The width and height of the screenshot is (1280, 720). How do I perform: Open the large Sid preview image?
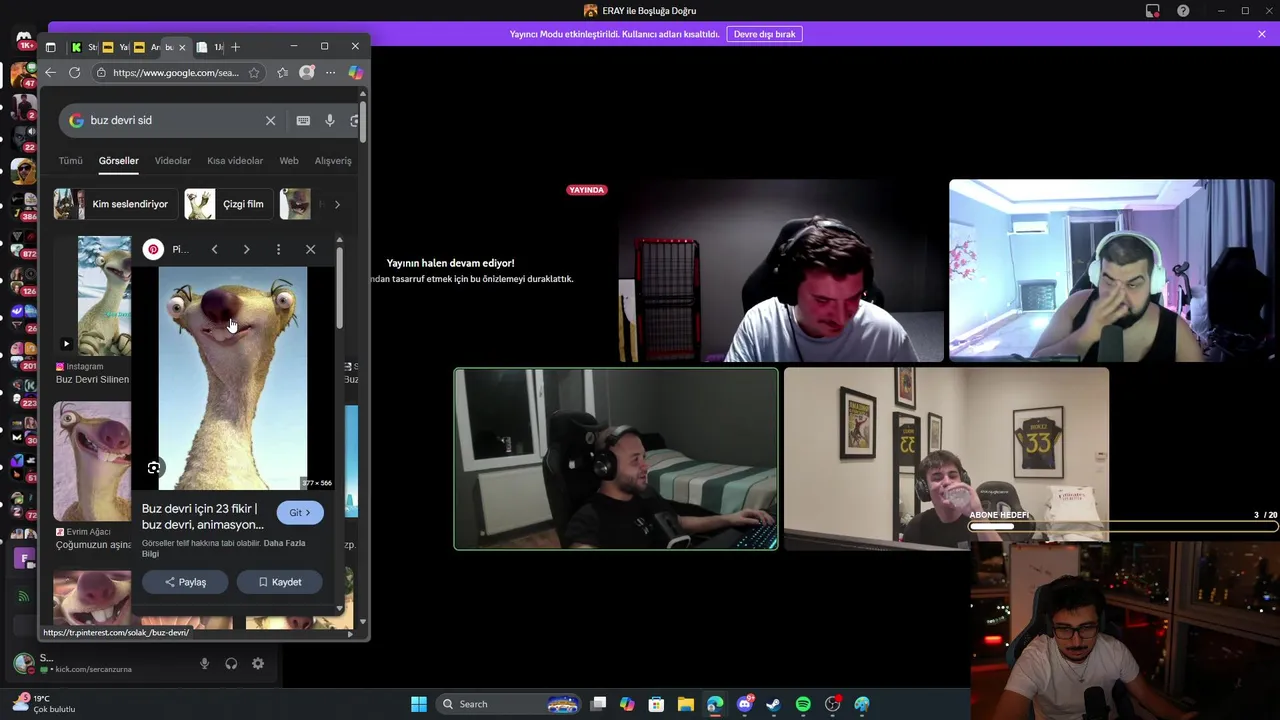click(x=233, y=378)
